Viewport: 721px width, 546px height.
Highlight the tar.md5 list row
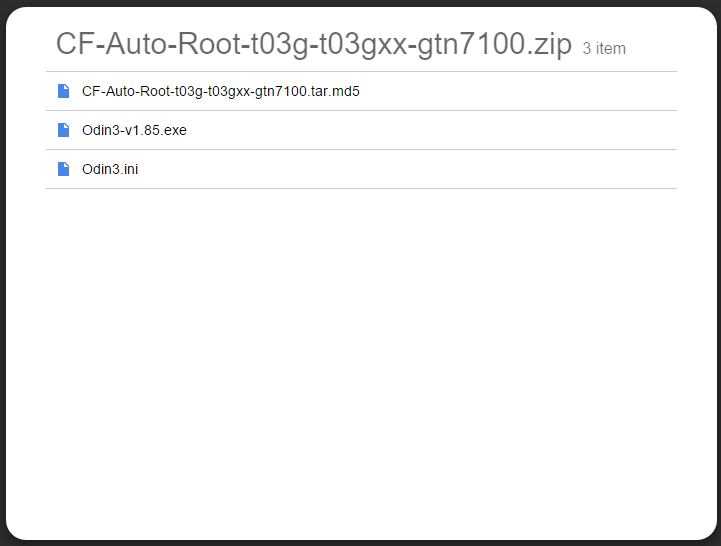click(361, 91)
